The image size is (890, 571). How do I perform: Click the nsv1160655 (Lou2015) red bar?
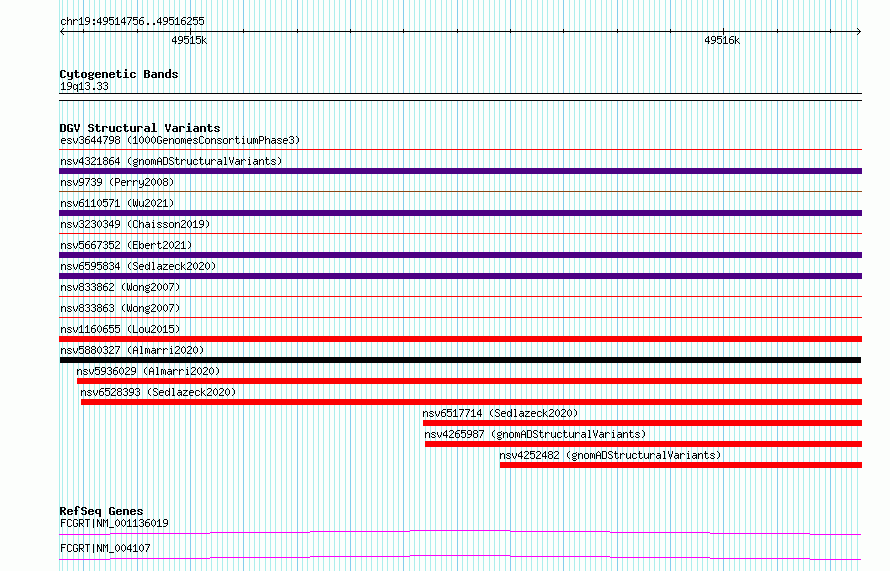point(460,339)
